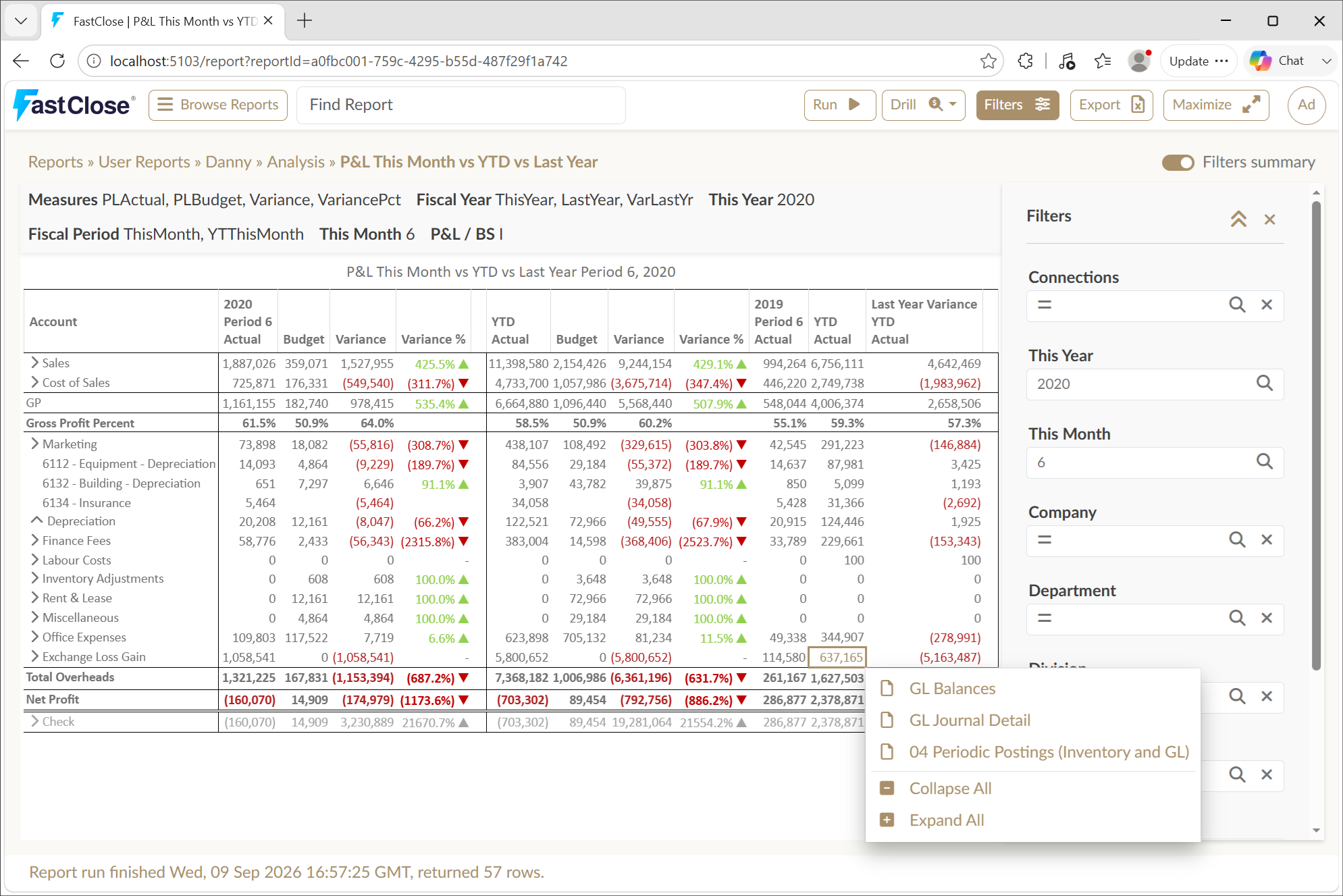Open equals operator in Connections filter
This screenshot has height=896, width=1343.
click(1045, 305)
